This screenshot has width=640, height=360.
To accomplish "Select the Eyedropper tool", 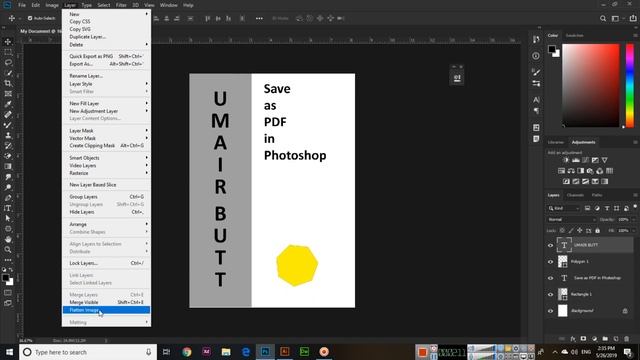I will (x=8, y=104).
